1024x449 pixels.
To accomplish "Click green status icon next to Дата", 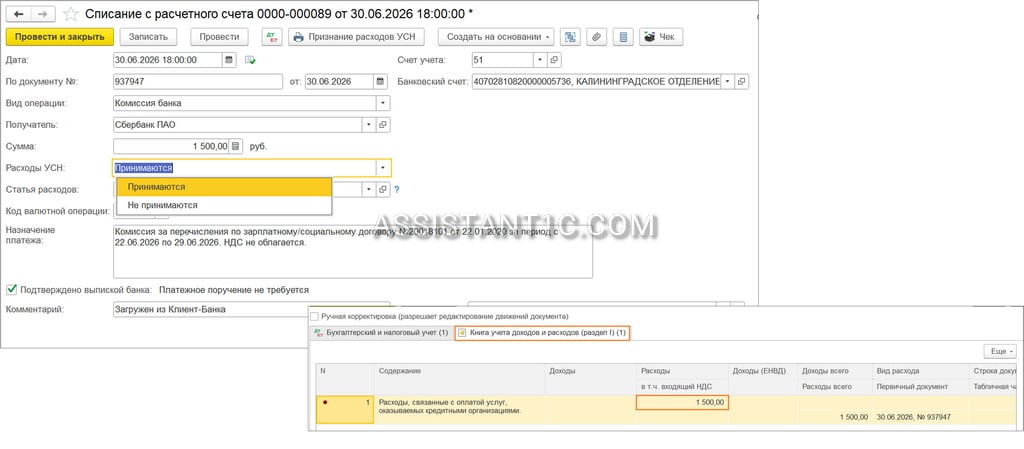I will tap(250, 60).
